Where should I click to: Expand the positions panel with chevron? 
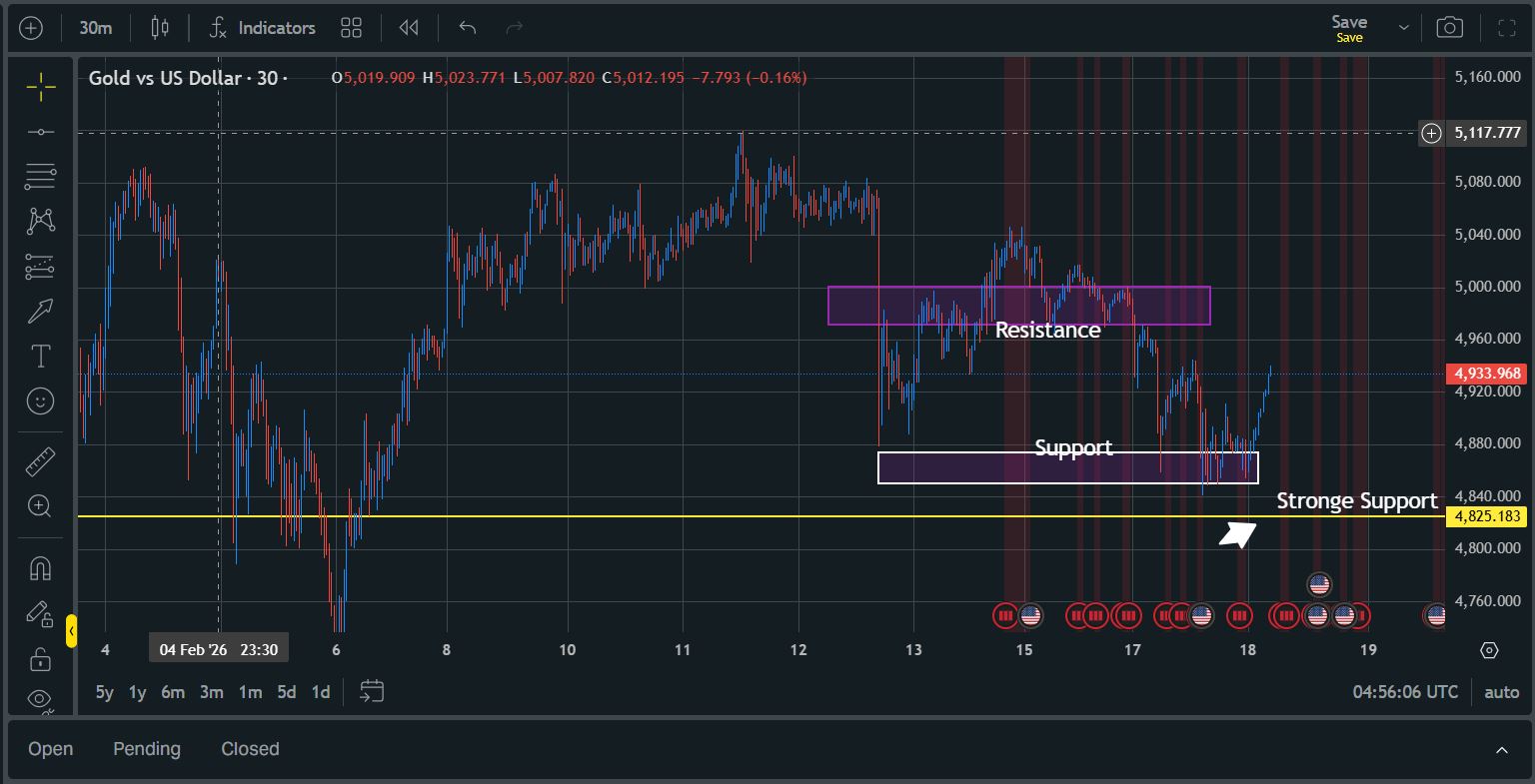[x=1501, y=750]
